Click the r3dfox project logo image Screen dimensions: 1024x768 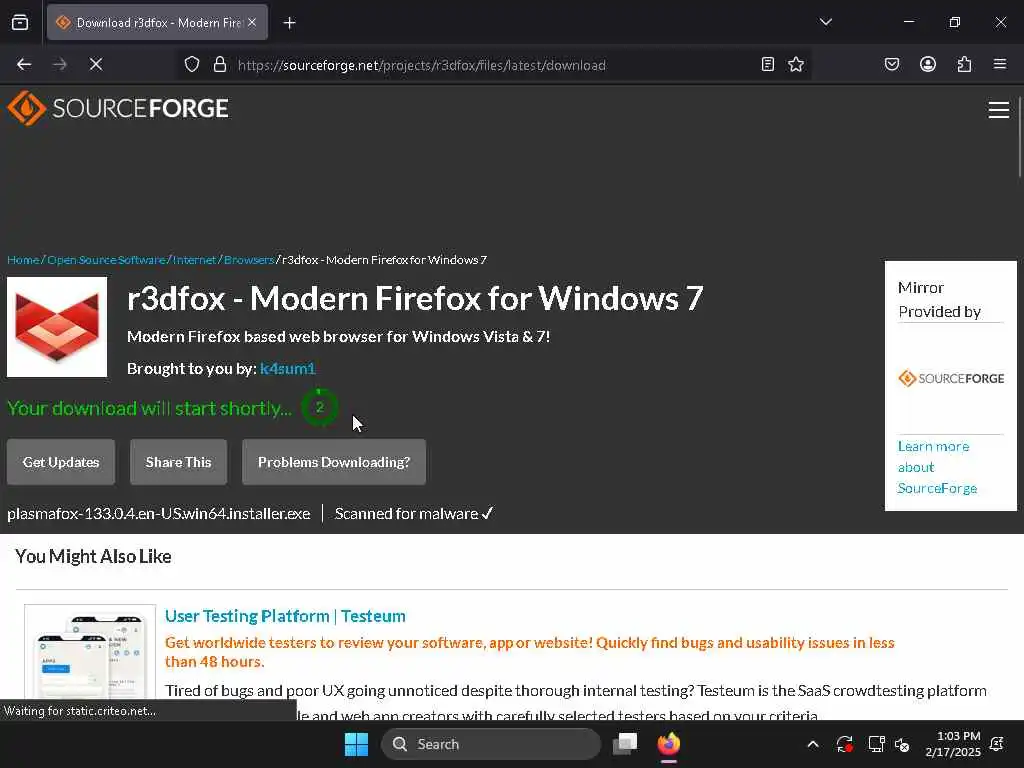57,327
